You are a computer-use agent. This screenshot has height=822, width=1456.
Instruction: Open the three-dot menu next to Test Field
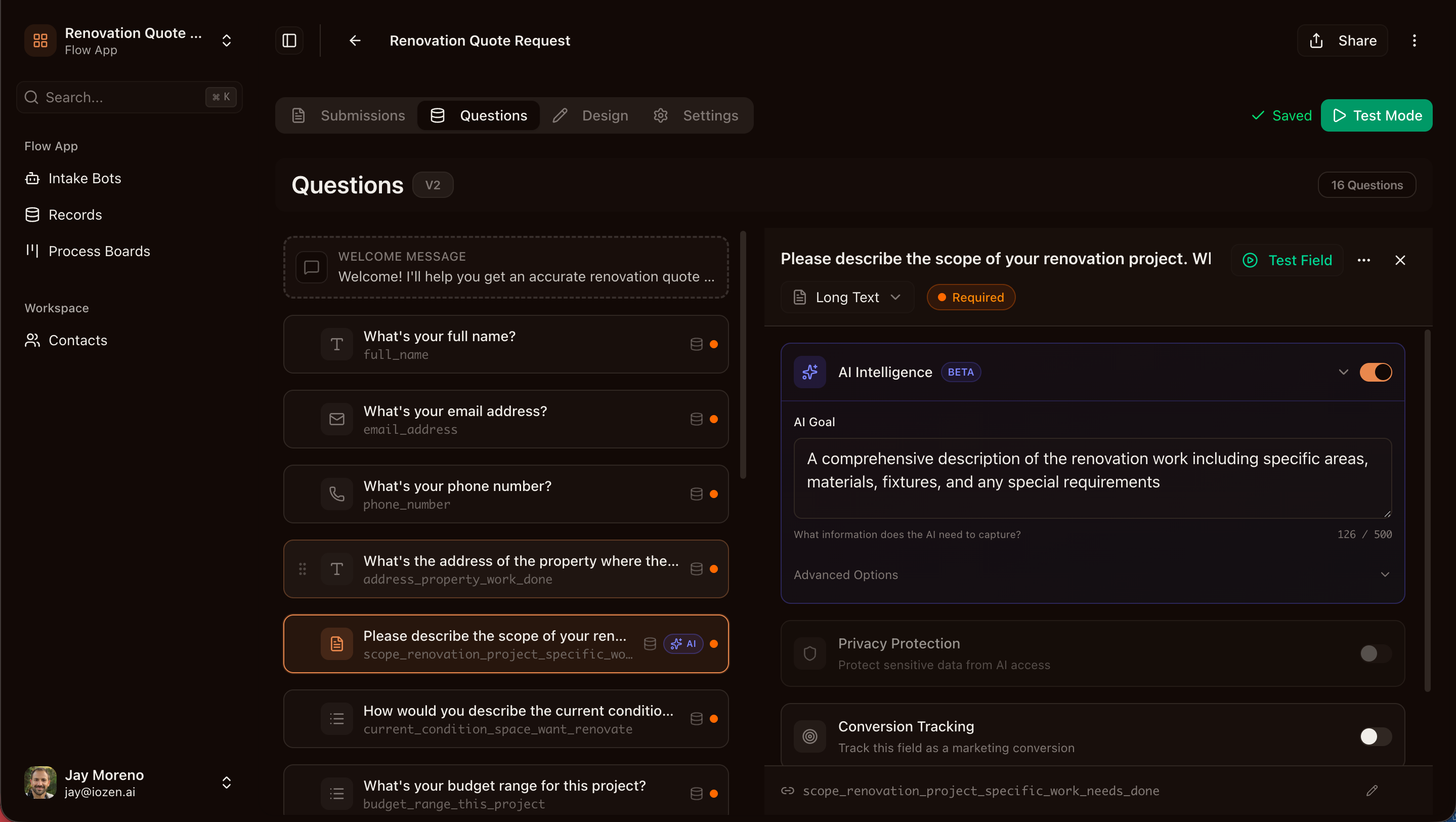(x=1364, y=260)
